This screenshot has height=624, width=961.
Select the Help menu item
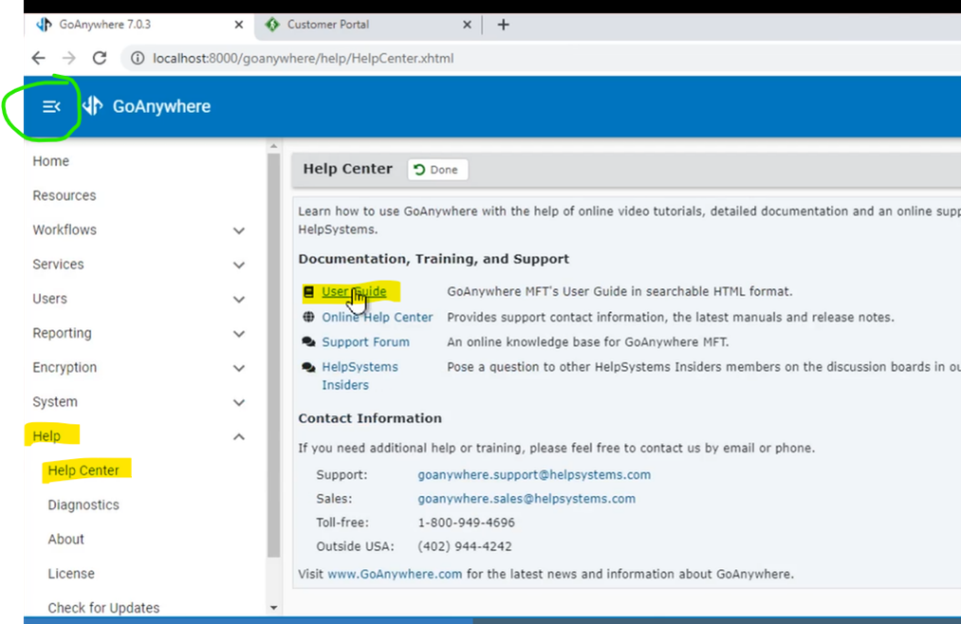point(47,436)
